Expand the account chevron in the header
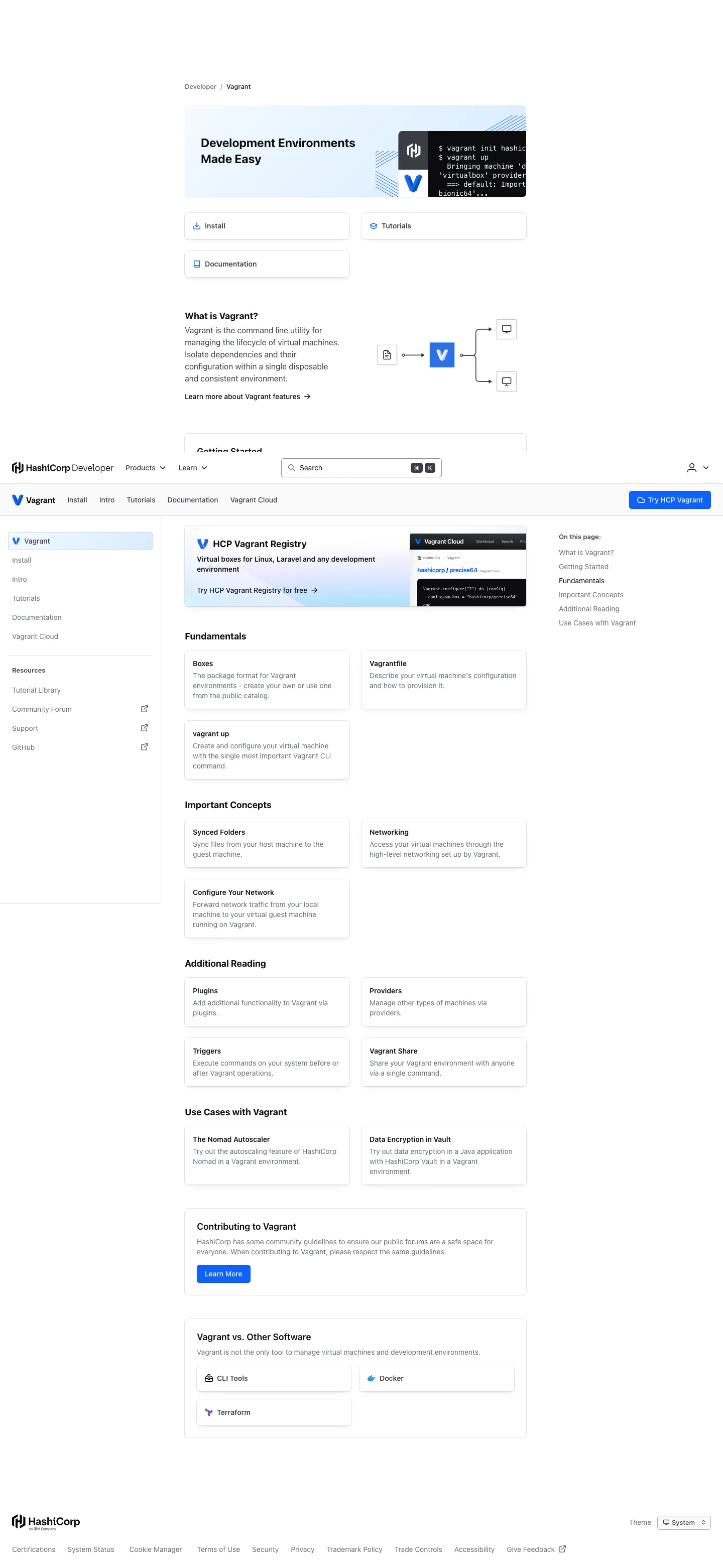Image resolution: width=723 pixels, height=1568 pixels. click(x=706, y=467)
